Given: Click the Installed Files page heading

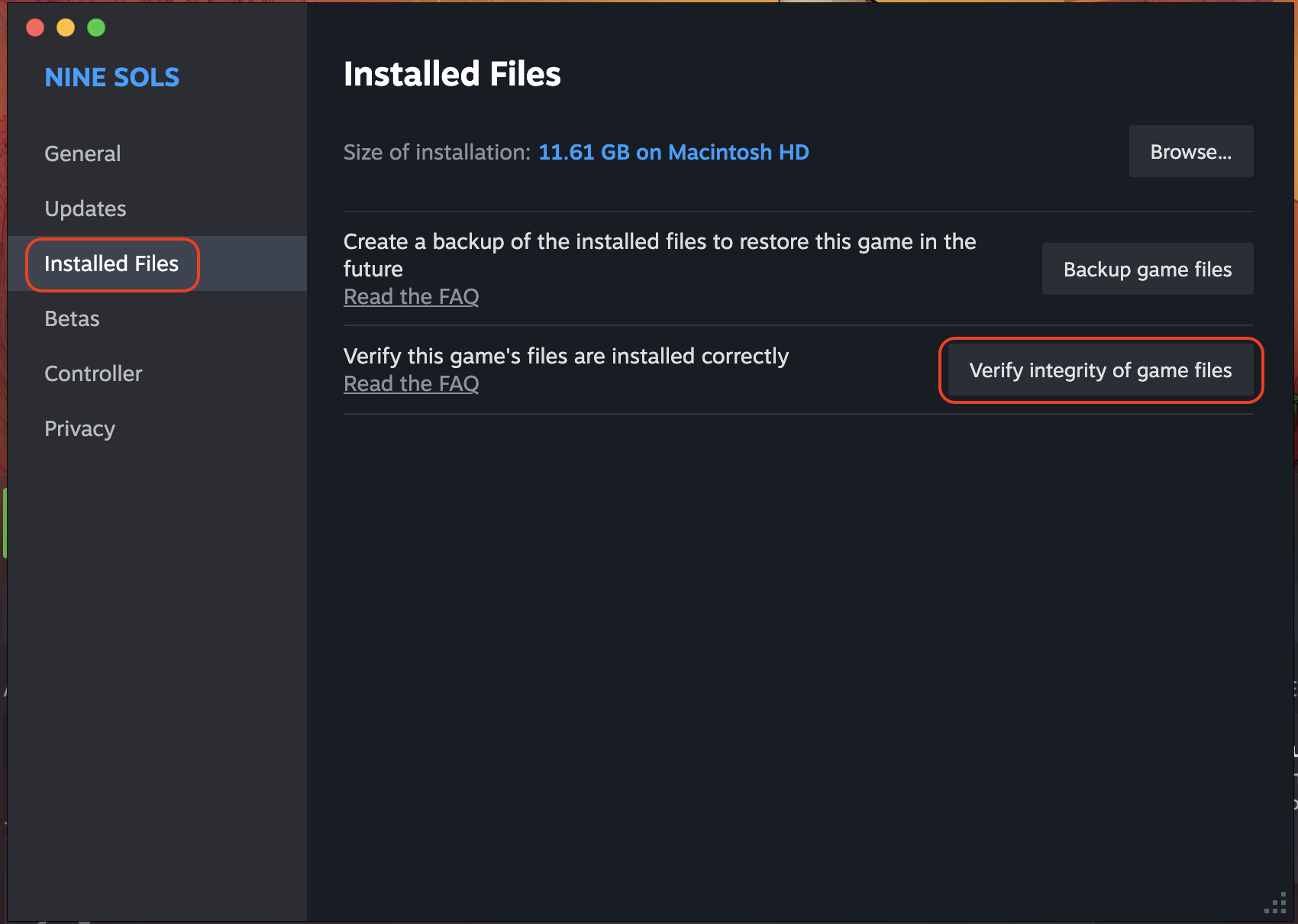Looking at the screenshot, I should click(451, 74).
